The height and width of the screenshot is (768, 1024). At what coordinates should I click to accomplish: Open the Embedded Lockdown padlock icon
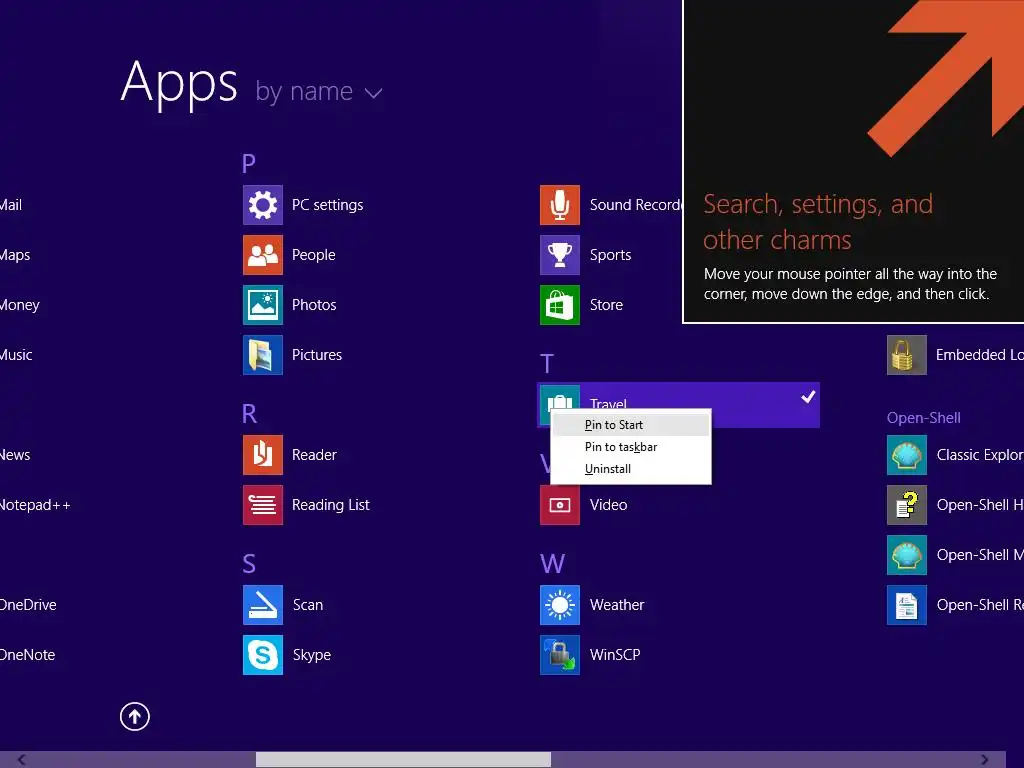(x=906, y=355)
